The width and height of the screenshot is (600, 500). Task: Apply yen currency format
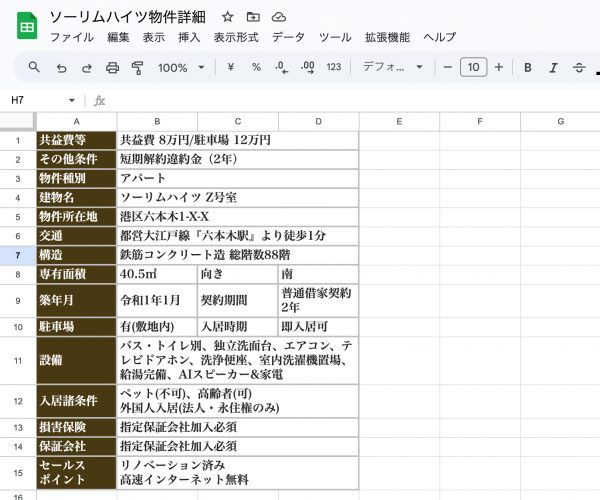click(x=231, y=67)
